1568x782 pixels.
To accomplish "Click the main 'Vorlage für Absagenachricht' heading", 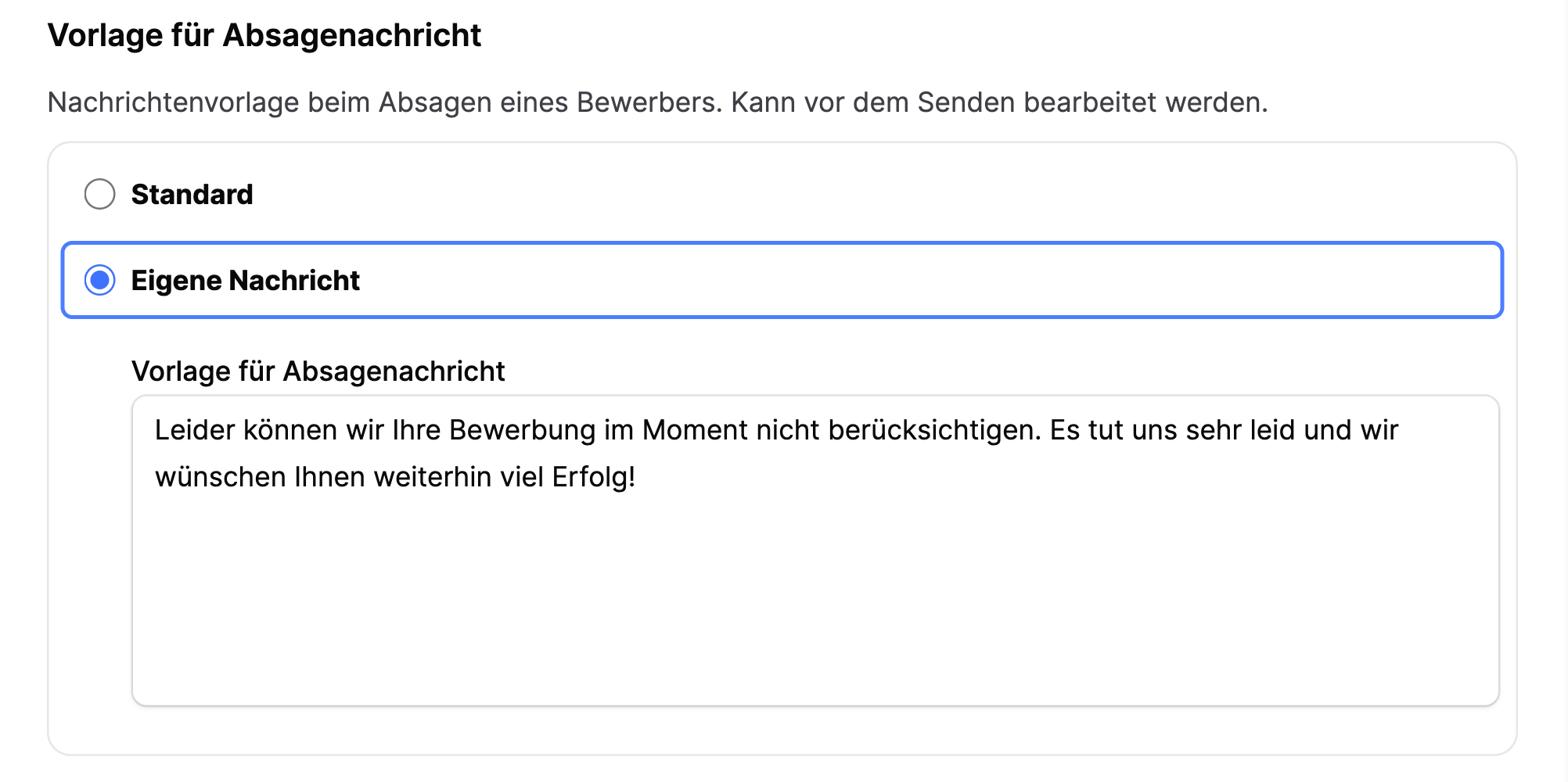I will [x=264, y=34].
